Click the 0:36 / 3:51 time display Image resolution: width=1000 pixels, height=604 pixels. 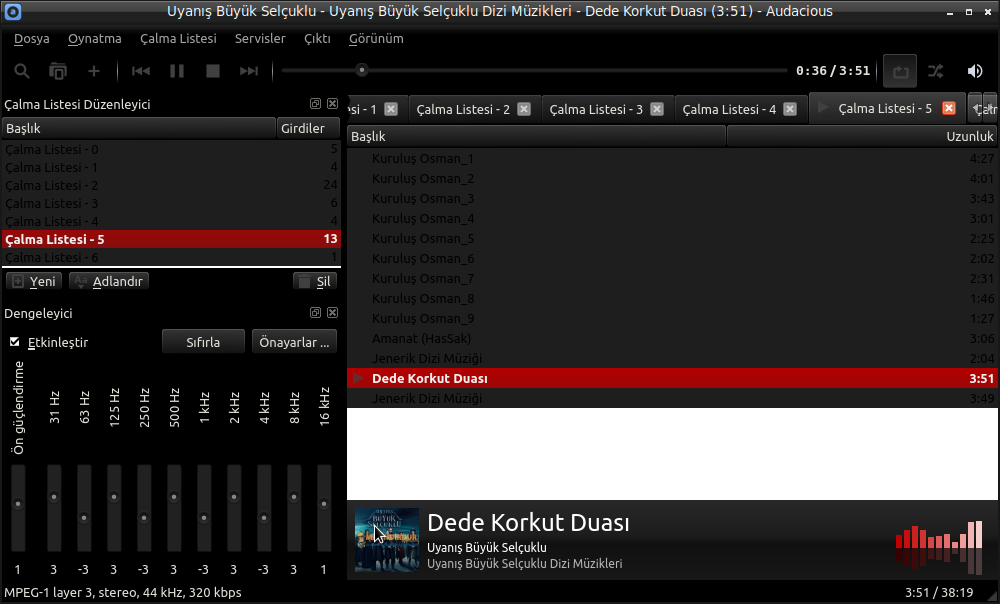coord(833,71)
